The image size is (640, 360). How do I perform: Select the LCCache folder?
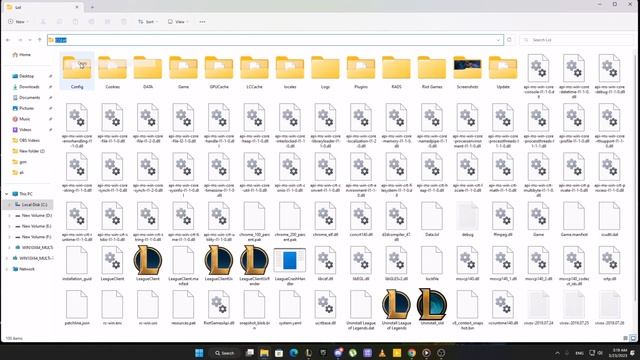254,72
